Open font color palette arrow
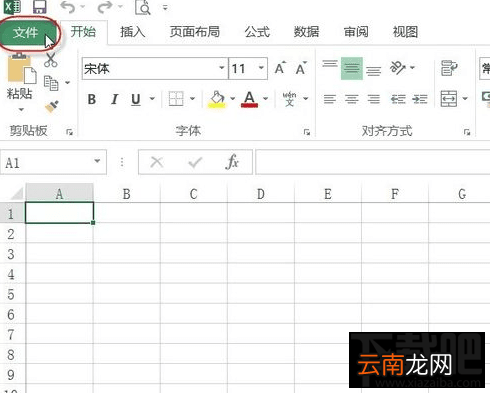Viewport: 490px width, 393px height. 265,98
